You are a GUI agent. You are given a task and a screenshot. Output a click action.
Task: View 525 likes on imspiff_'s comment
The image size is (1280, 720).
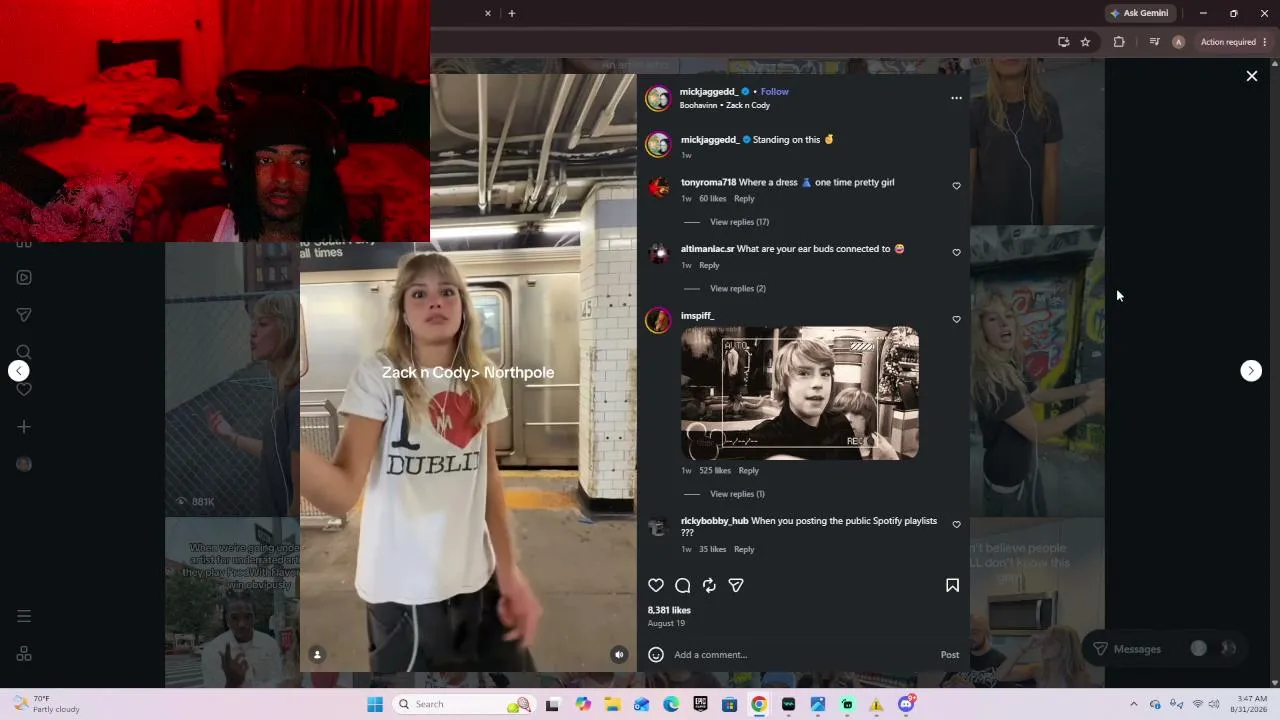[x=715, y=471]
